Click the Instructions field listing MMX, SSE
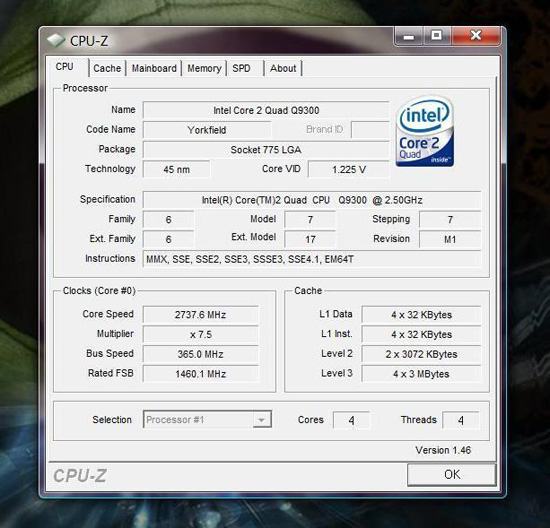The width and height of the screenshot is (550, 528). (312, 259)
